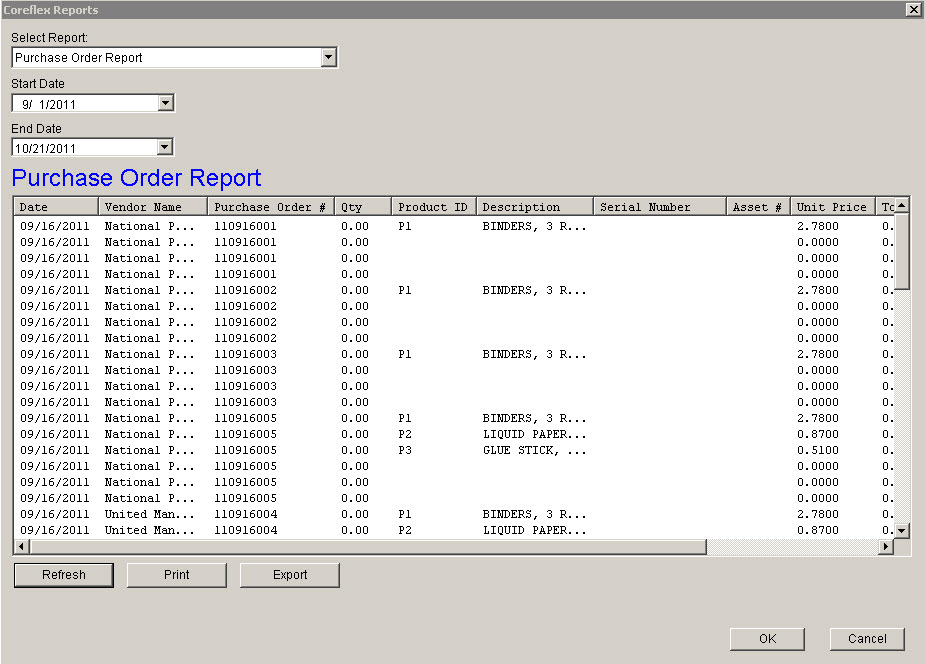This screenshot has height=664, width=925.
Task: Click BINDERS description in the United Man... row
Action: [x=534, y=514]
